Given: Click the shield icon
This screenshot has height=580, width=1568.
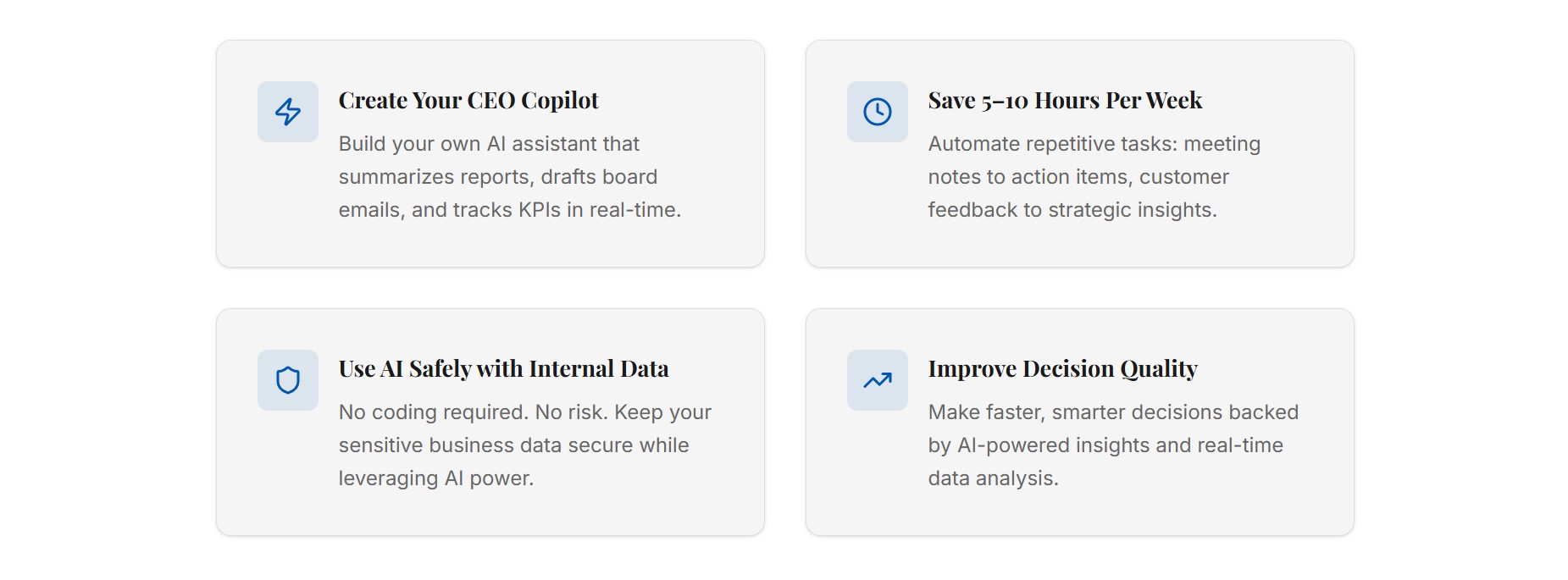Looking at the screenshot, I should tap(288, 380).
